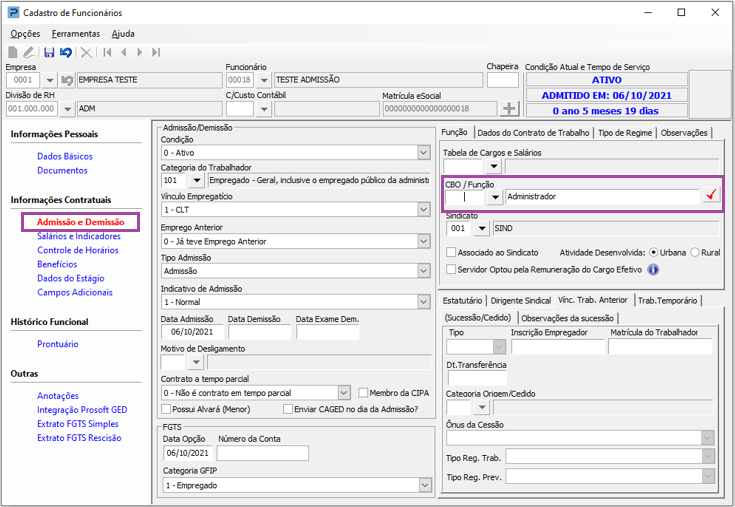Image resolution: width=735 pixels, height=507 pixels.
Task: Check Enviar CAGED no dia da Admissão
Action: 288,409
